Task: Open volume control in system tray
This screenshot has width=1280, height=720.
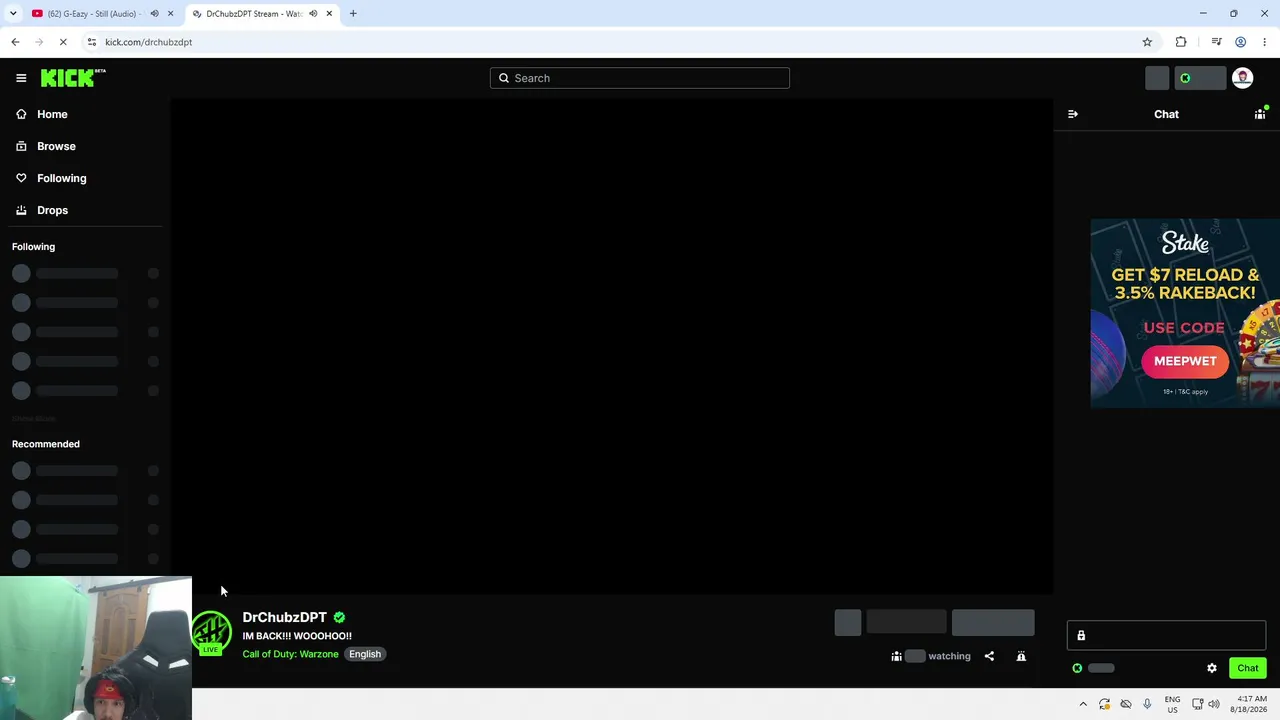Action: tap(1214, 704)
